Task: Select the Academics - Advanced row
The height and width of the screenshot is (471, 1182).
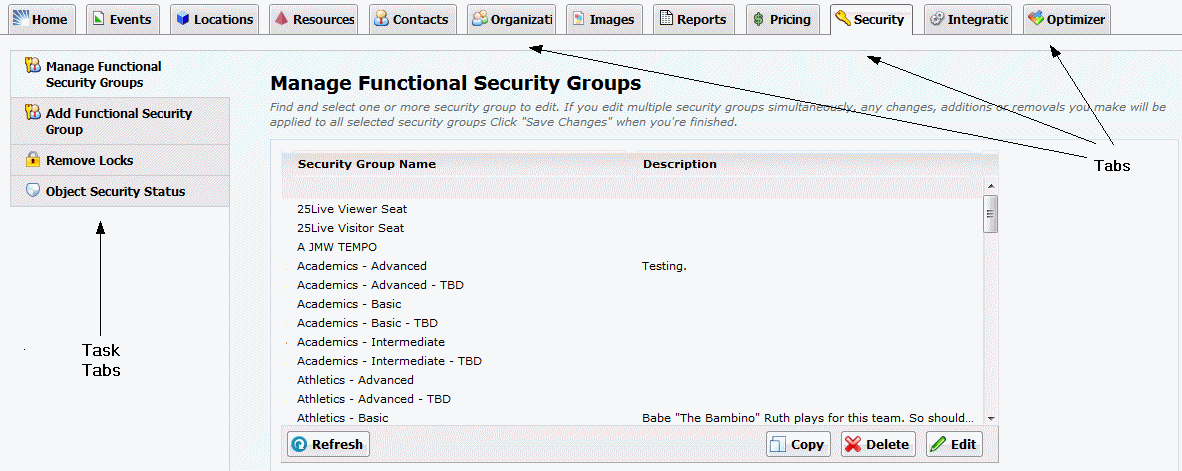Action: [x=633, y=266]
